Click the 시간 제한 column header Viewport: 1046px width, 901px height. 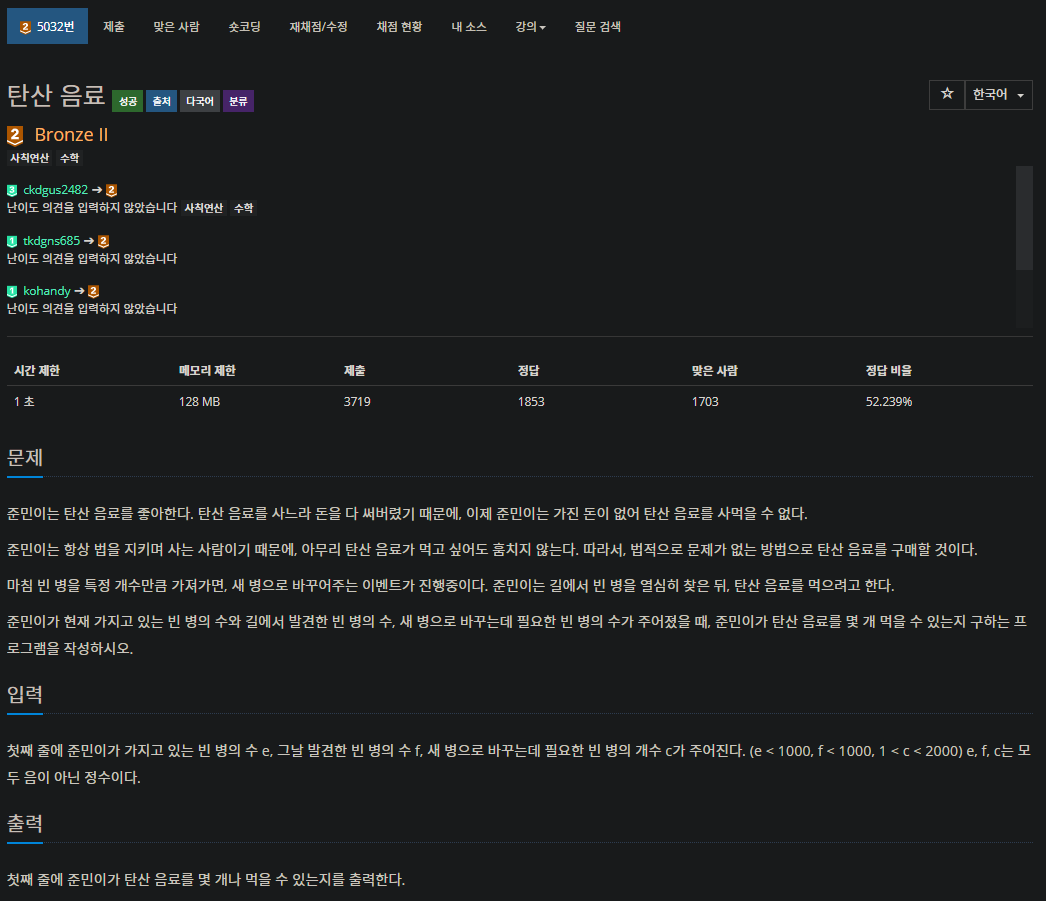[x=37, y=371]
